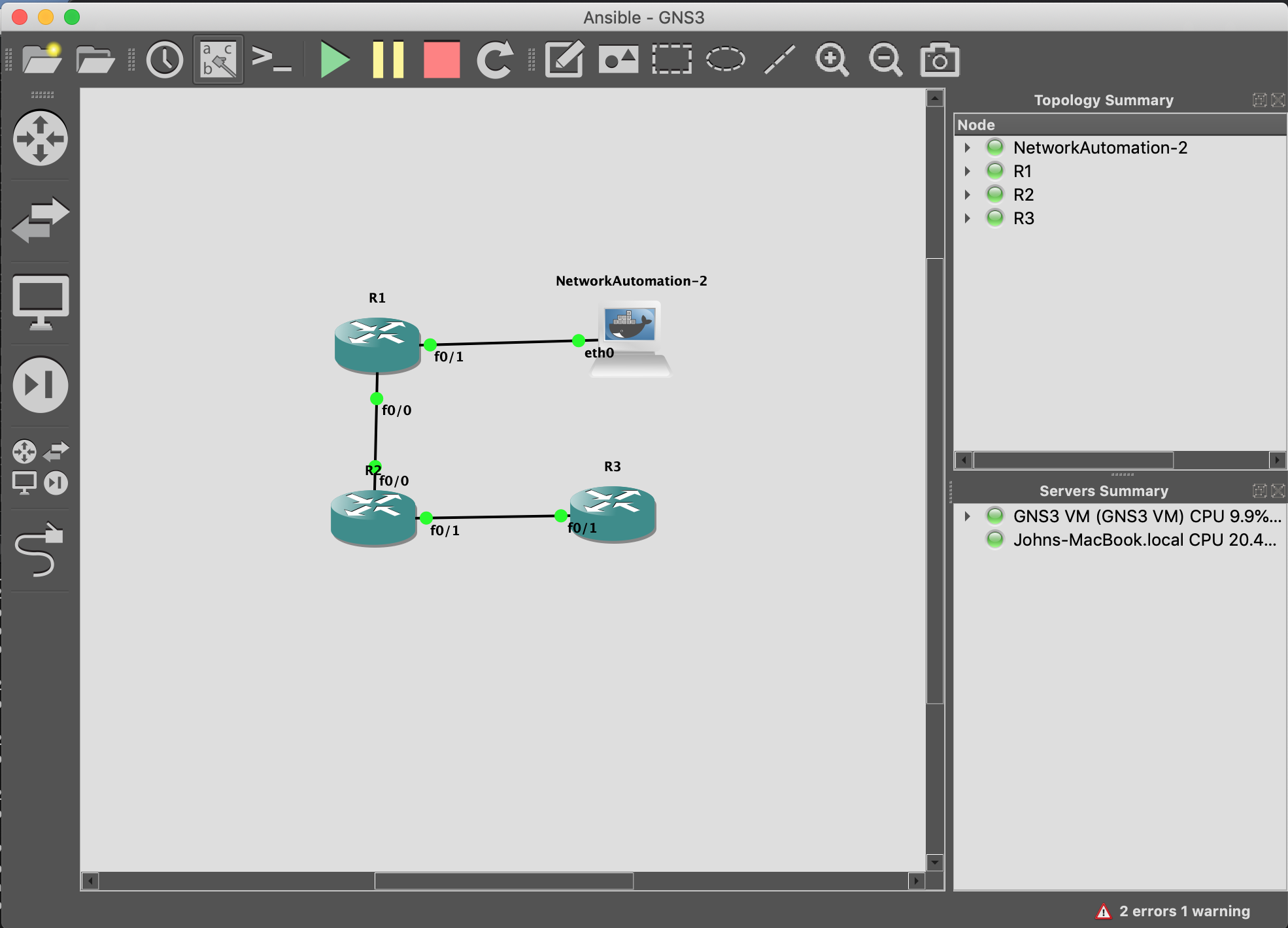The height and width of the screenshot is (928, 1288).
Task: Select the Add a link cable tool
Action: [x=40, y=550]
